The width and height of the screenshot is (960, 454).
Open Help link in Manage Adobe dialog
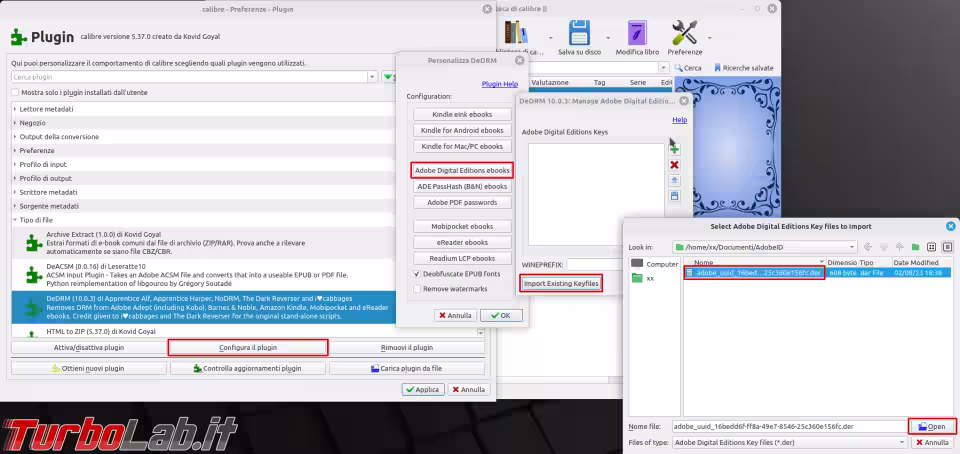(x=680, y=120)
